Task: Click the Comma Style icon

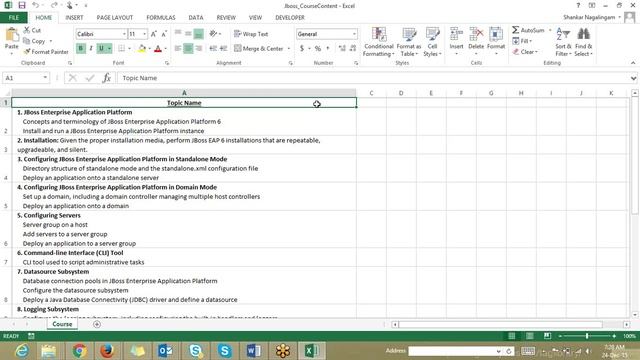Action: [x=328, y=49]
